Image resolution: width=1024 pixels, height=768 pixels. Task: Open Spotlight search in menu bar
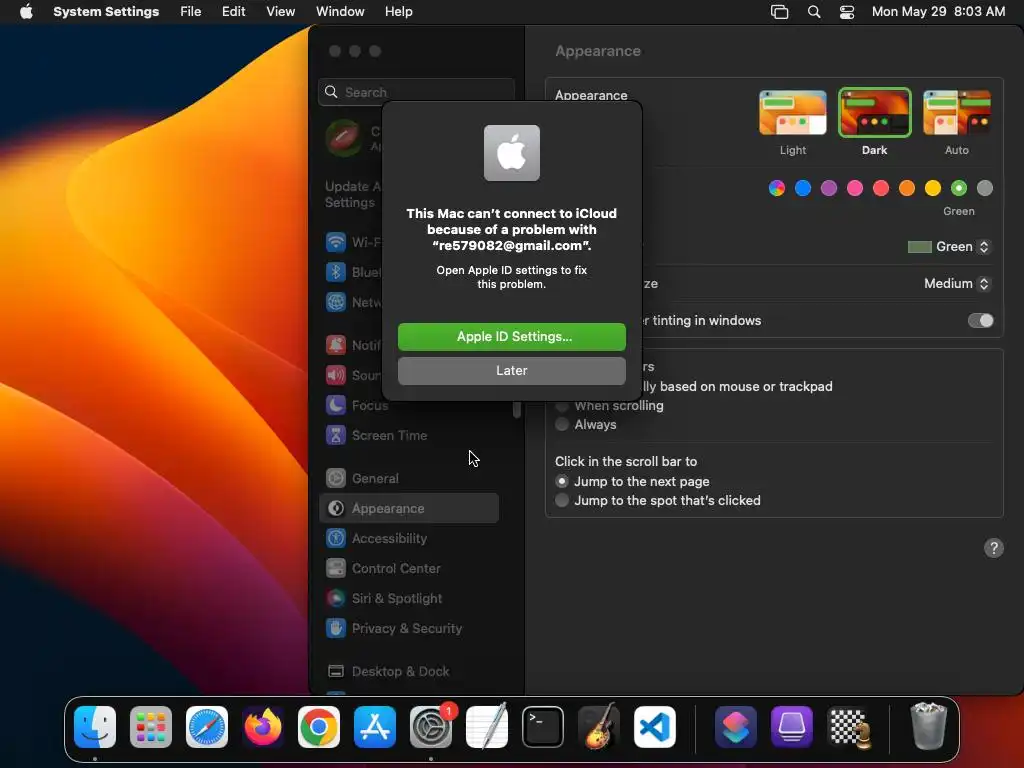point(814,12)
